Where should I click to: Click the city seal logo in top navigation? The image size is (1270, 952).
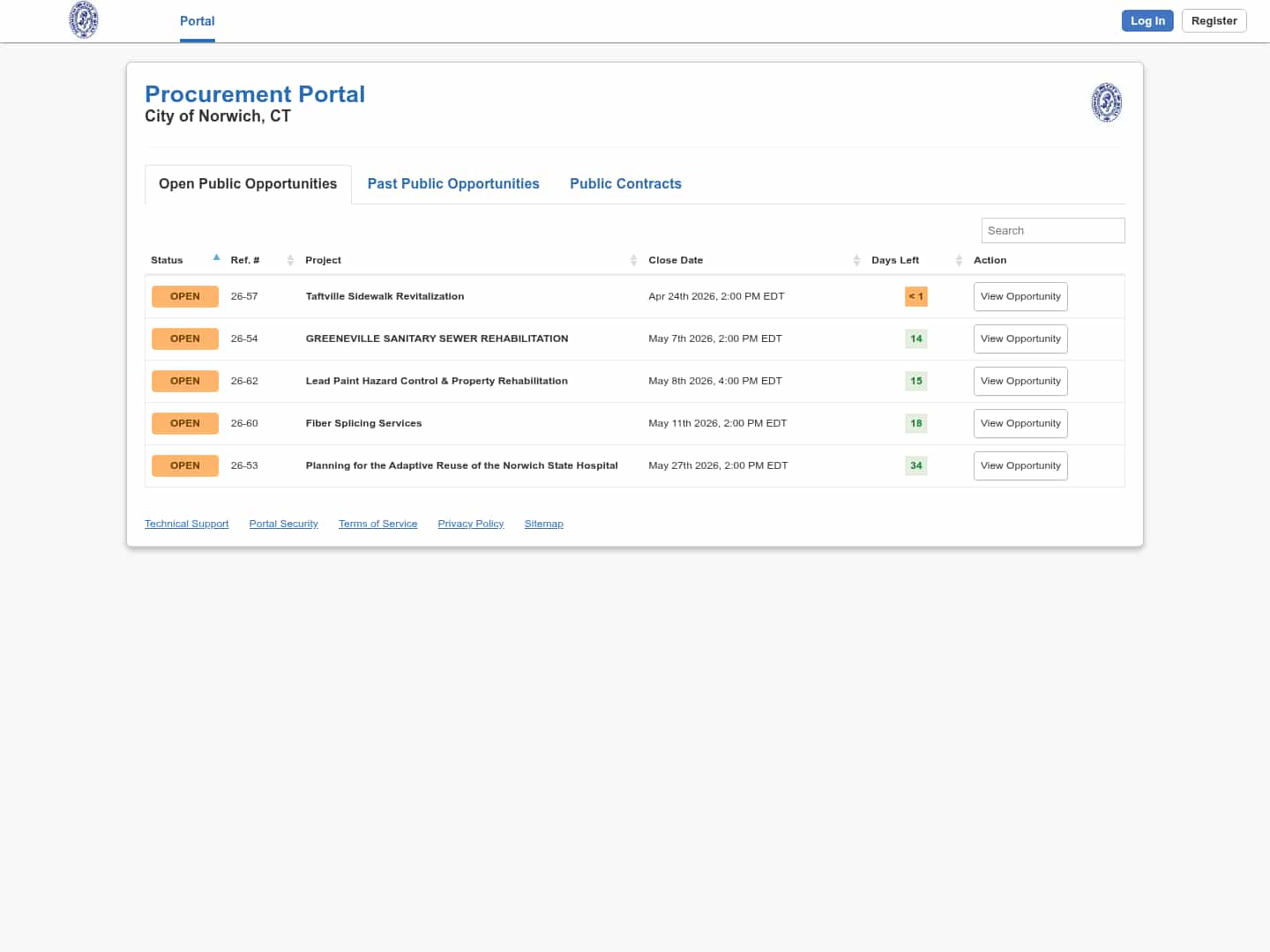point(84,20)
